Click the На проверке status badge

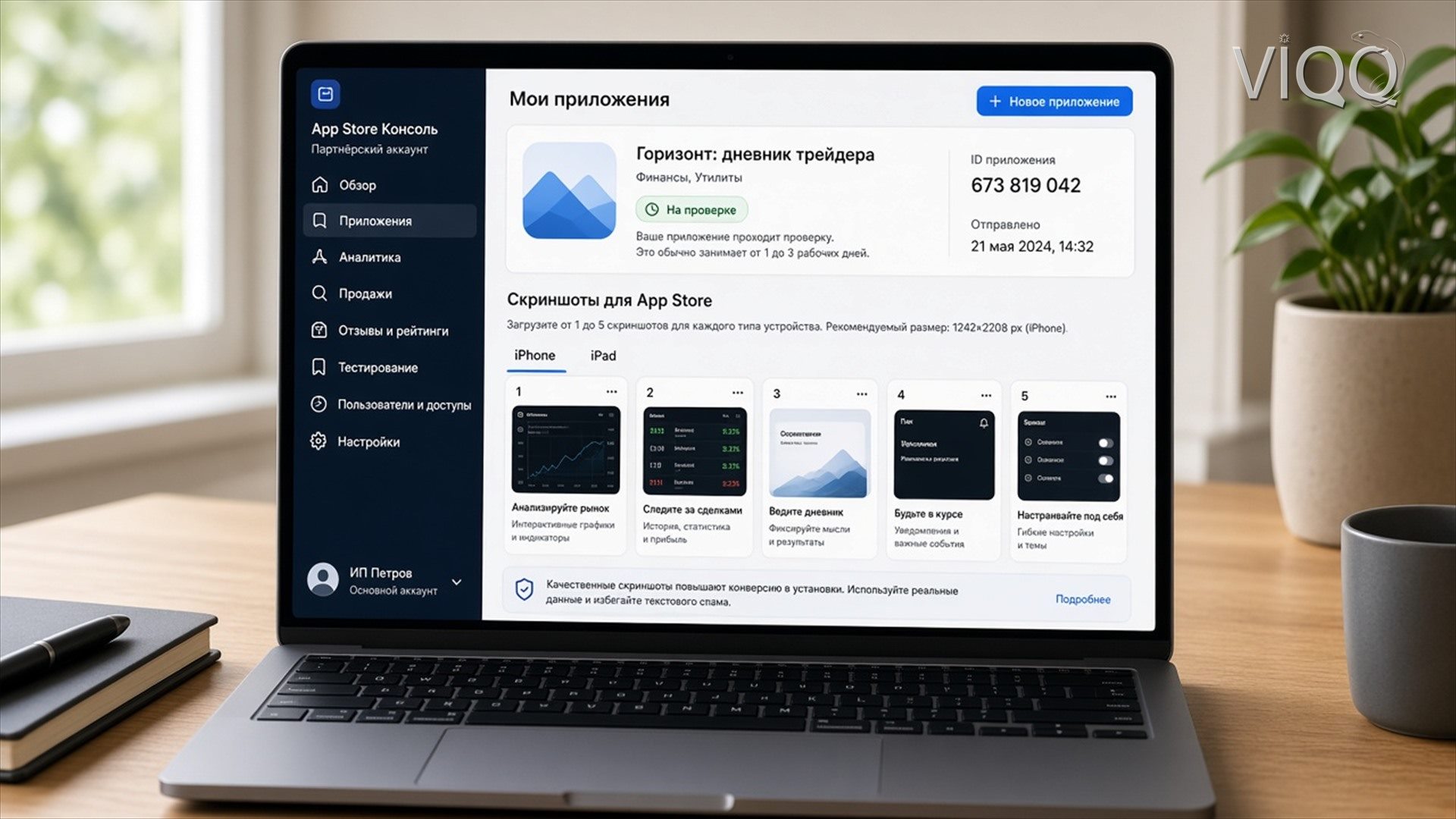click(691, 209)
